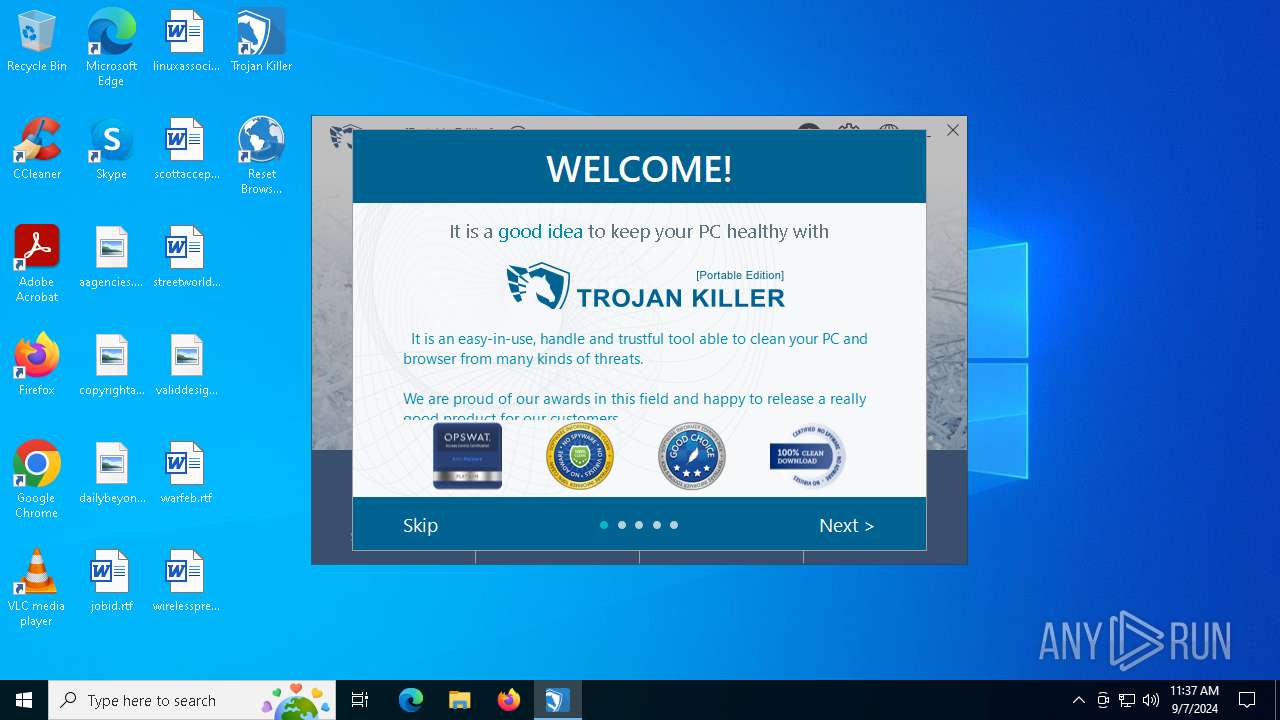Jump to the fourth page dot

(657, 525)
